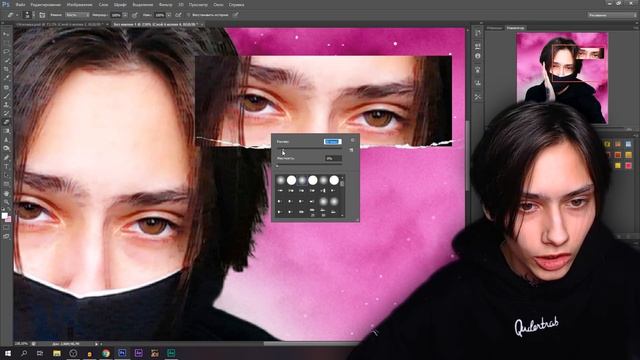This screenshot has height=360, width=640.
Task: Open the opacity slider arrow
Action: point(125,15)
